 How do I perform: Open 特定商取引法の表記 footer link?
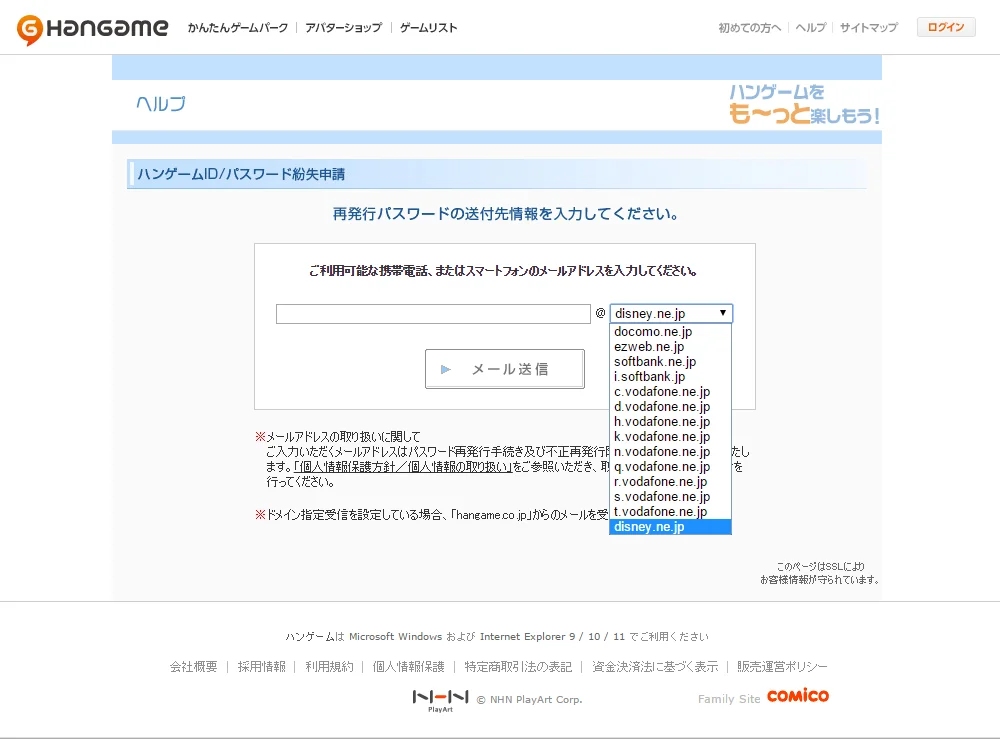coord(518,666)
